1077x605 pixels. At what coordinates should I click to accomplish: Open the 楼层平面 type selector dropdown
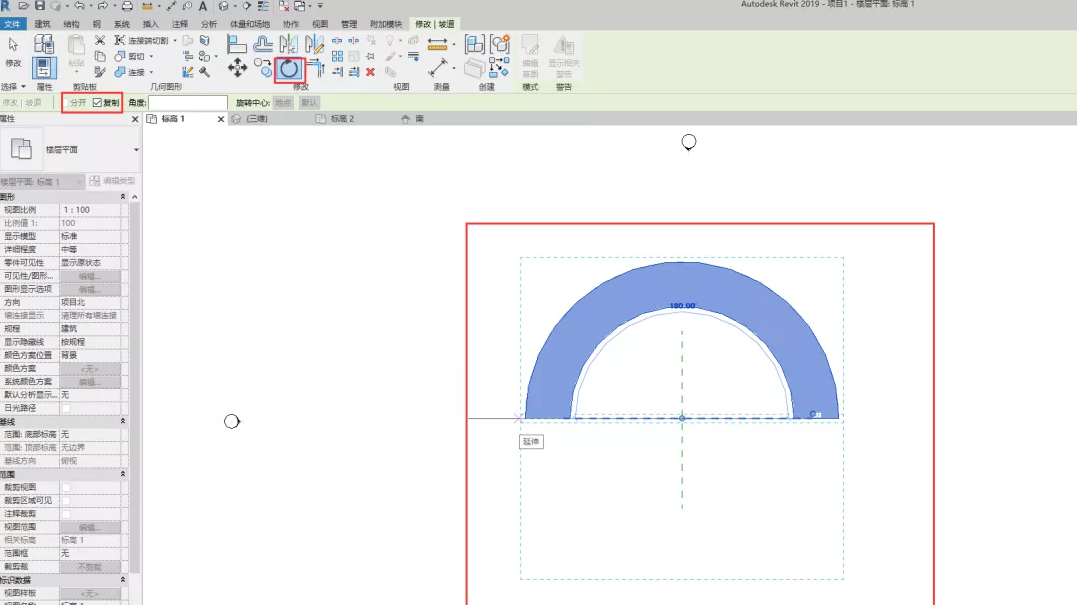point(136,150)
